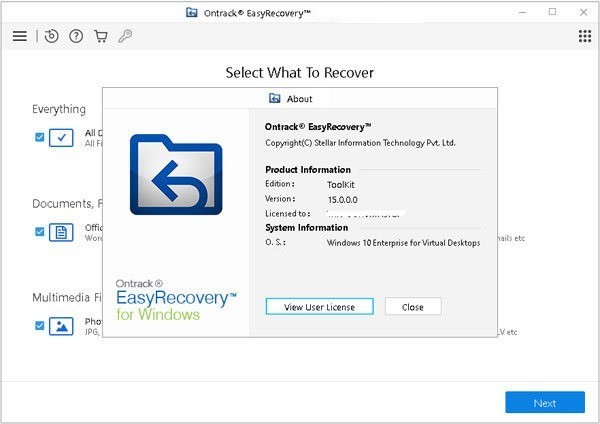Viewport: 600px width, 424px height.
Task: Open the help question mark icon
Action: pos(76,36)
